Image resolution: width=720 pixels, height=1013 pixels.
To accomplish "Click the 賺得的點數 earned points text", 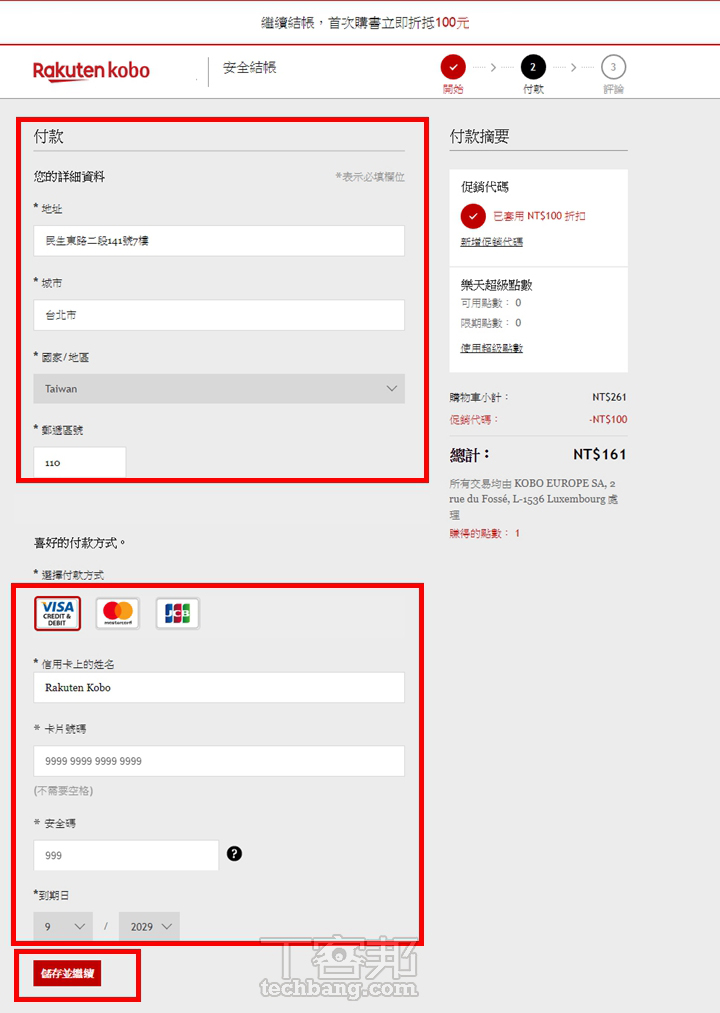I will [485, 533].
